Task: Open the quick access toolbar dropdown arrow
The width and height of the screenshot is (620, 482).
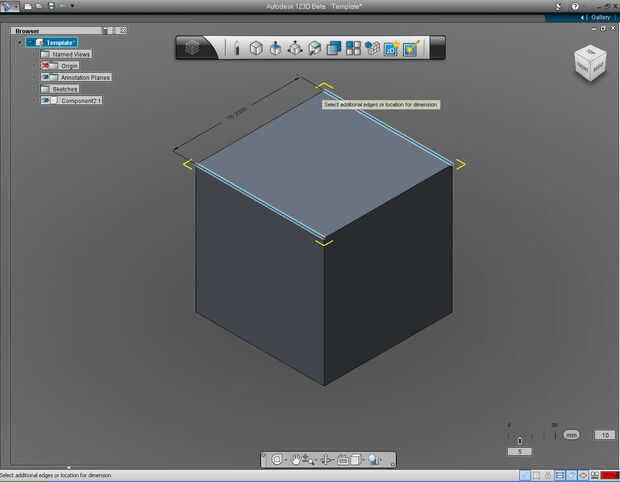Action: click(72, 6)
